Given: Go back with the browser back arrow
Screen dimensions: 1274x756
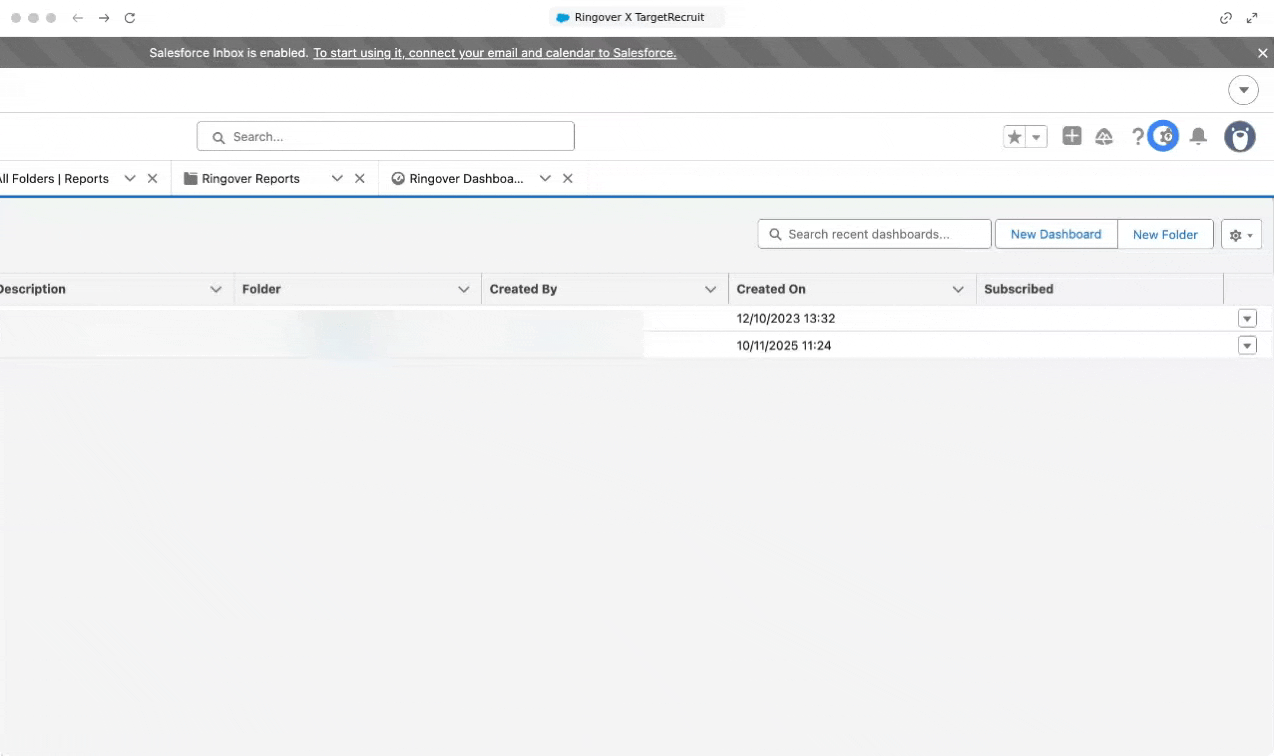Looking at the screenshot, I should 77,18.
